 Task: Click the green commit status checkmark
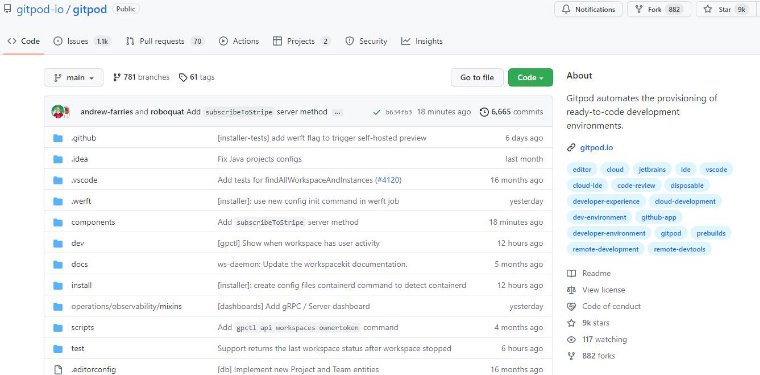tap(377, 112)
